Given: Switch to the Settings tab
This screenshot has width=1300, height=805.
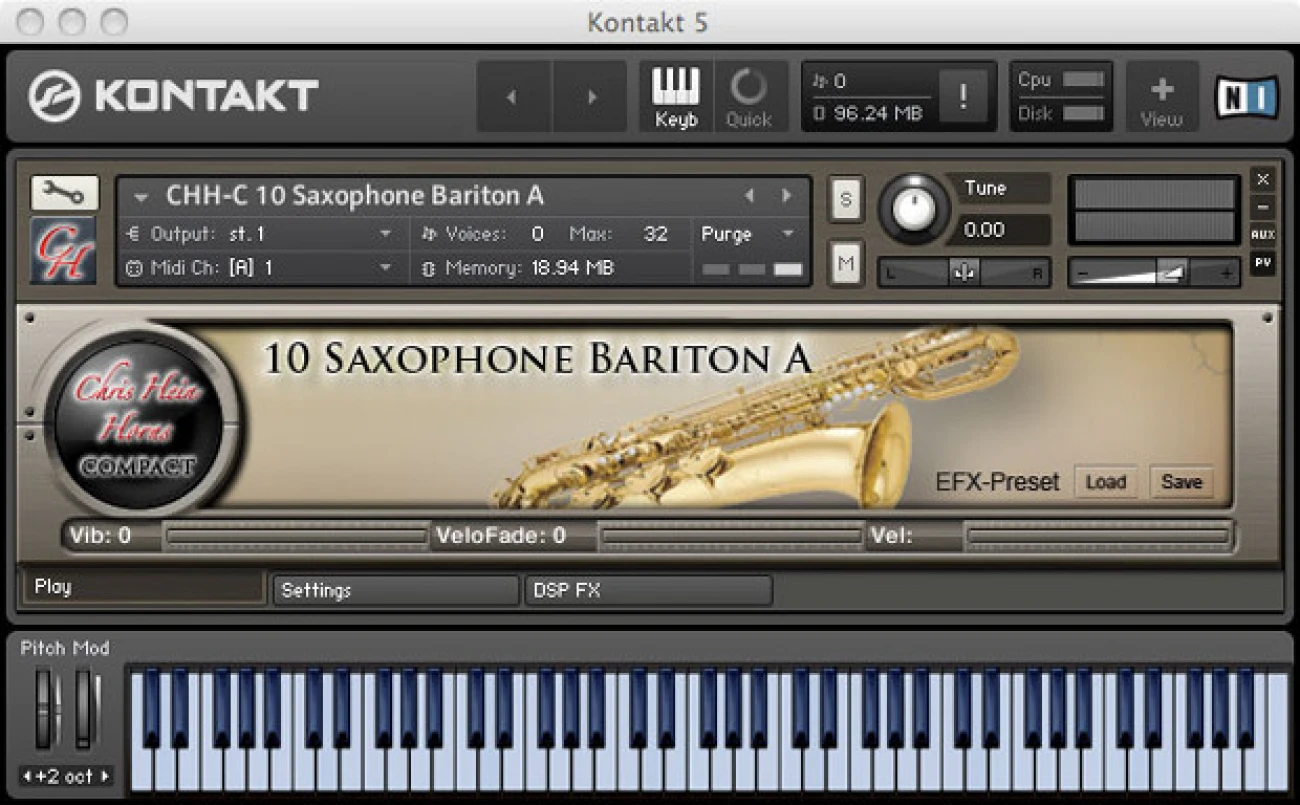Looking at the screenshot, I should pyautogui.click(x=396, y=590).
